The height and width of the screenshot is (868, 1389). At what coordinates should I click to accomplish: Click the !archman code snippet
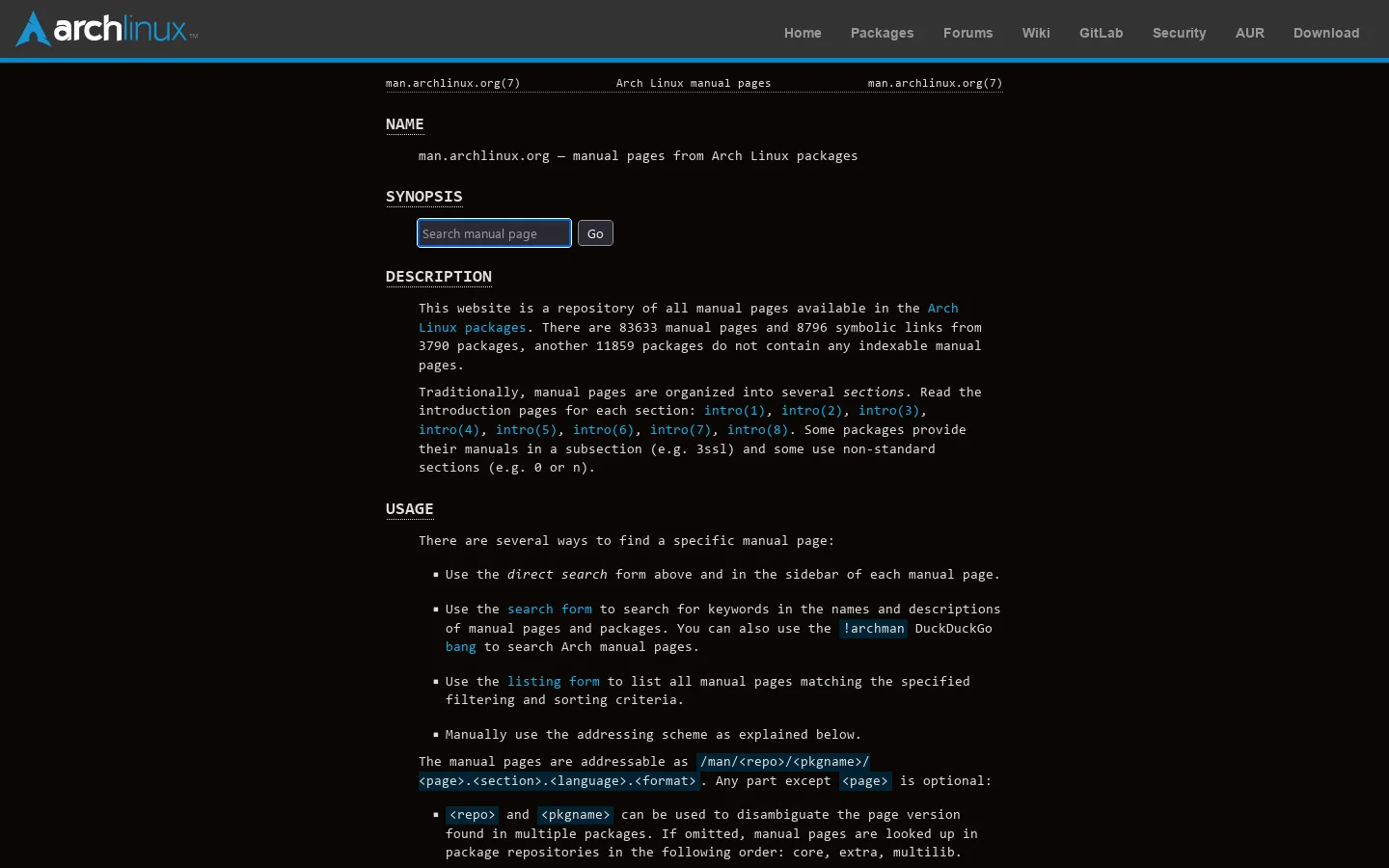[874, 629]
